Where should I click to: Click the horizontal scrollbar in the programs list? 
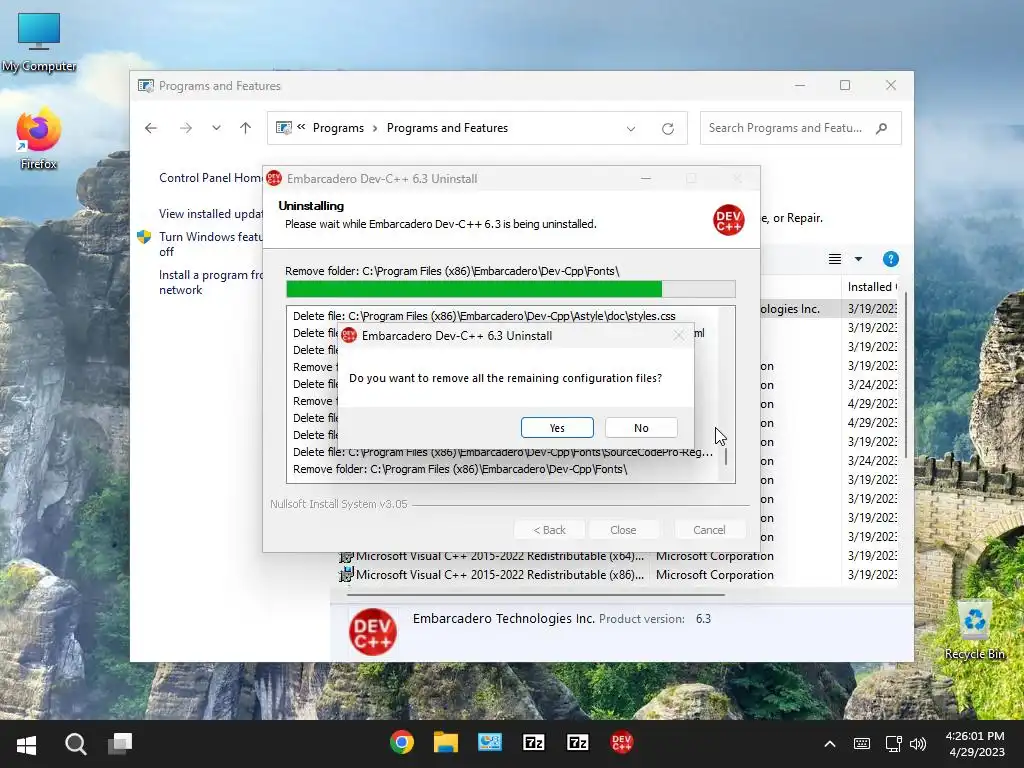tap(535, 595)
